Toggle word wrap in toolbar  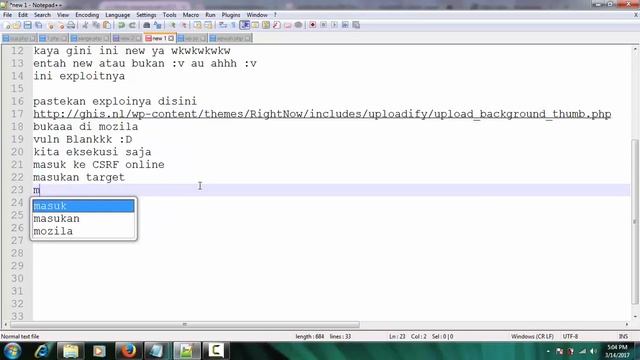[x=223, y=25]
